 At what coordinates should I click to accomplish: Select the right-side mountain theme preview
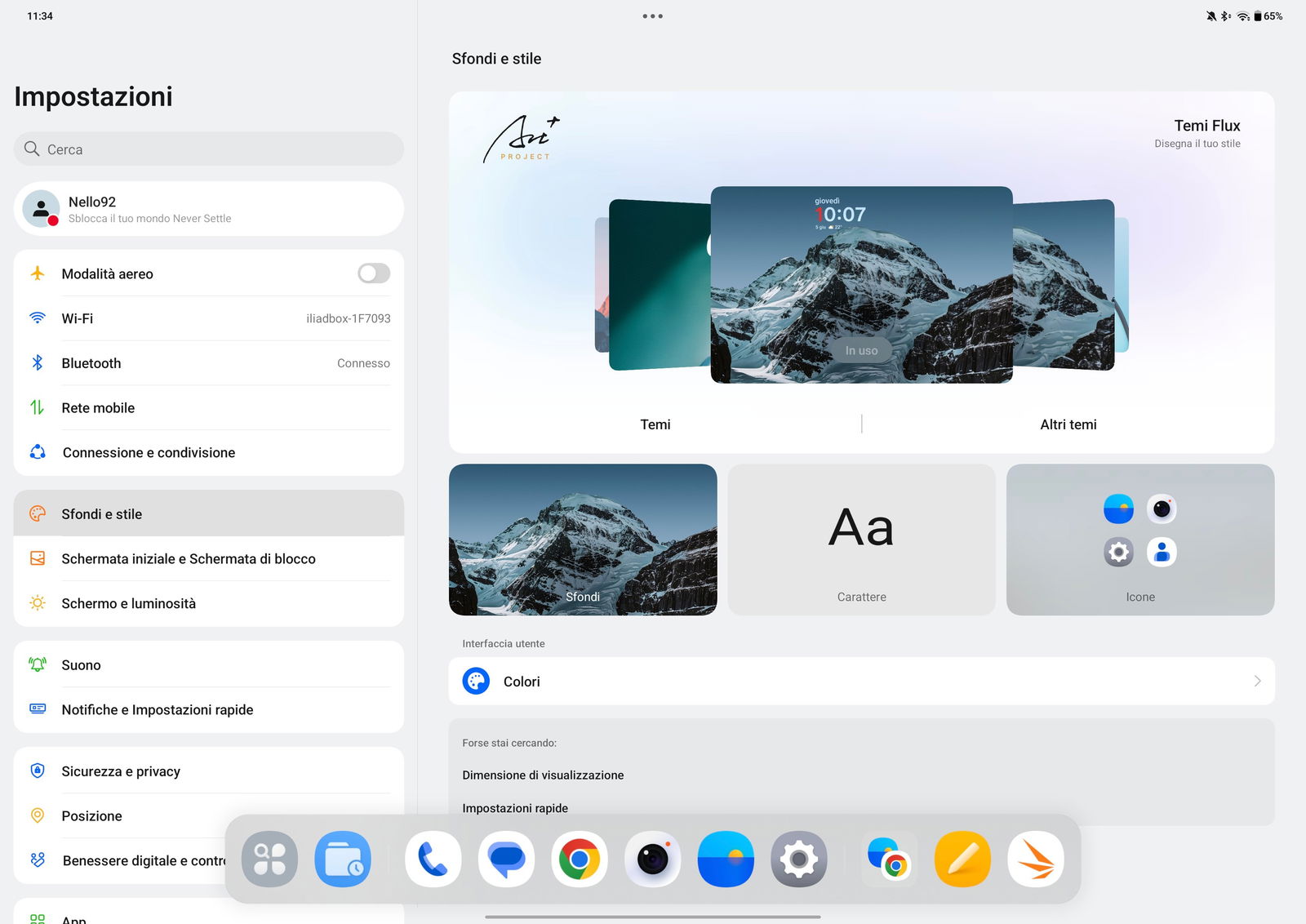tap(1064, 285)
